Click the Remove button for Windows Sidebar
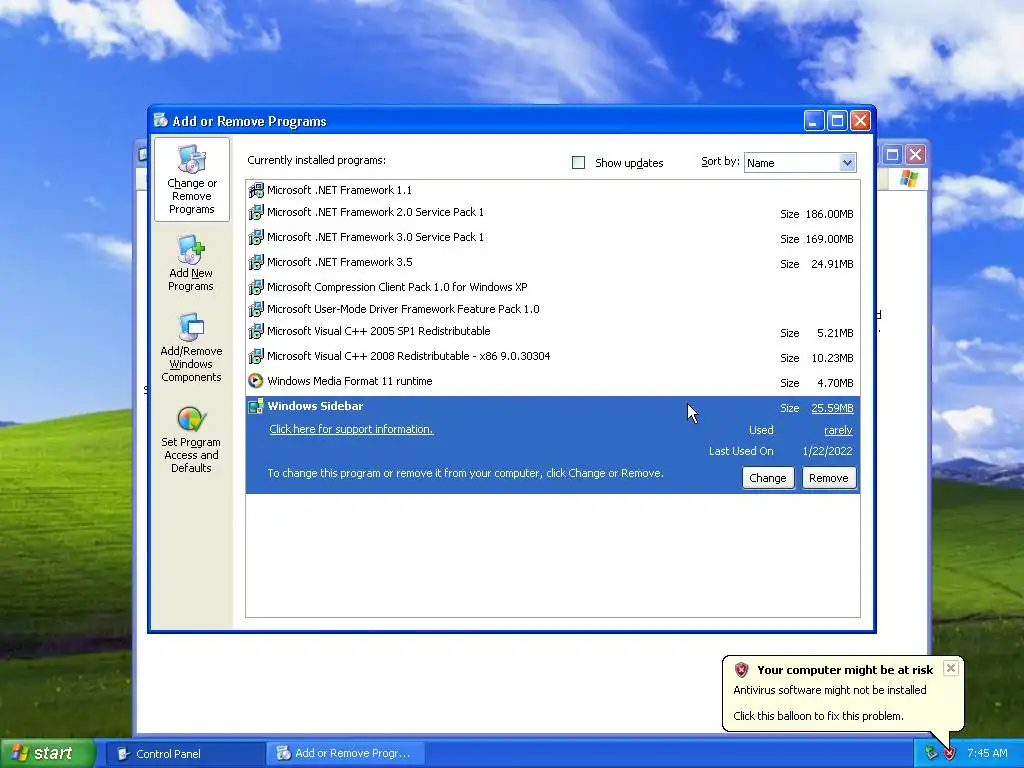1024x768 pixels. pos(829,478)
